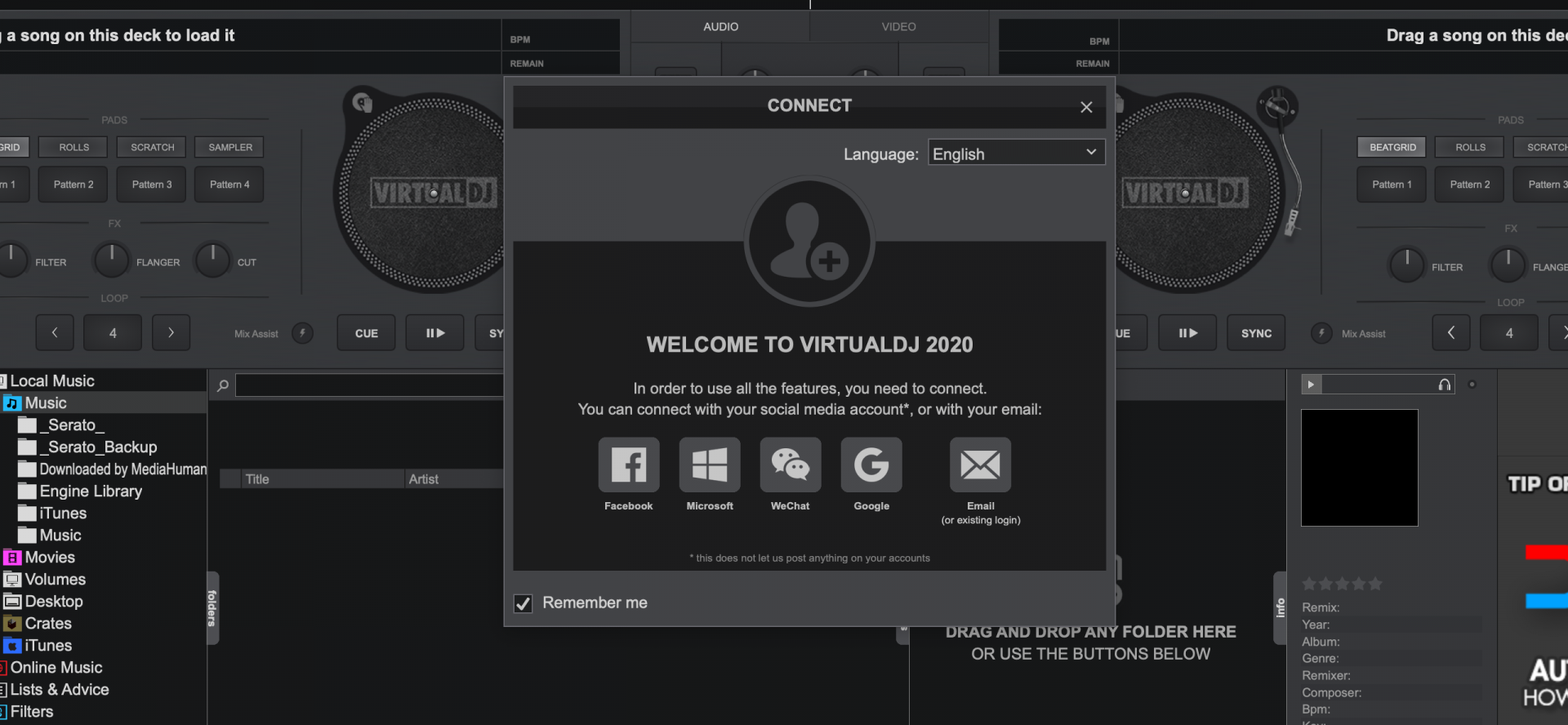Click the add-user avatar icon
This screenshot has width=1568, height=725.
tap(809, 242)
